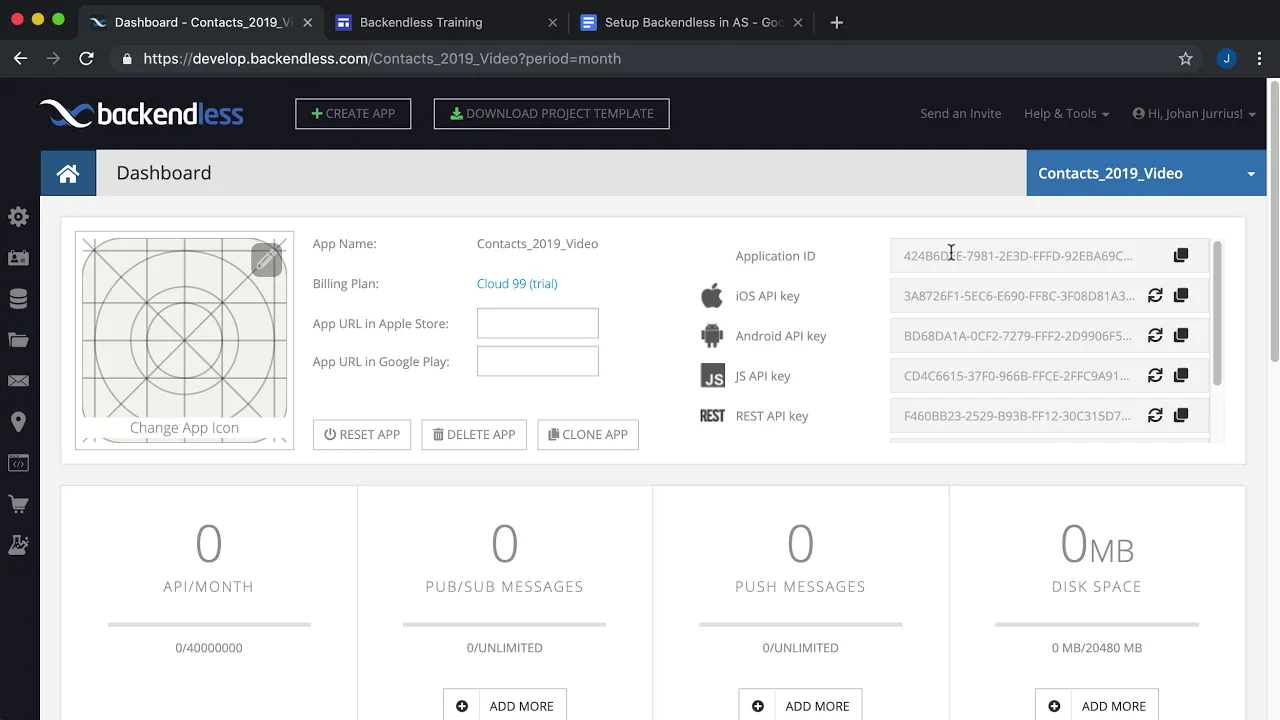Select the Dashboard - Contacts_2019_Video browser tab
Image resolution: width=1280 pixels, height=720 pixels.
click(200, 22)
